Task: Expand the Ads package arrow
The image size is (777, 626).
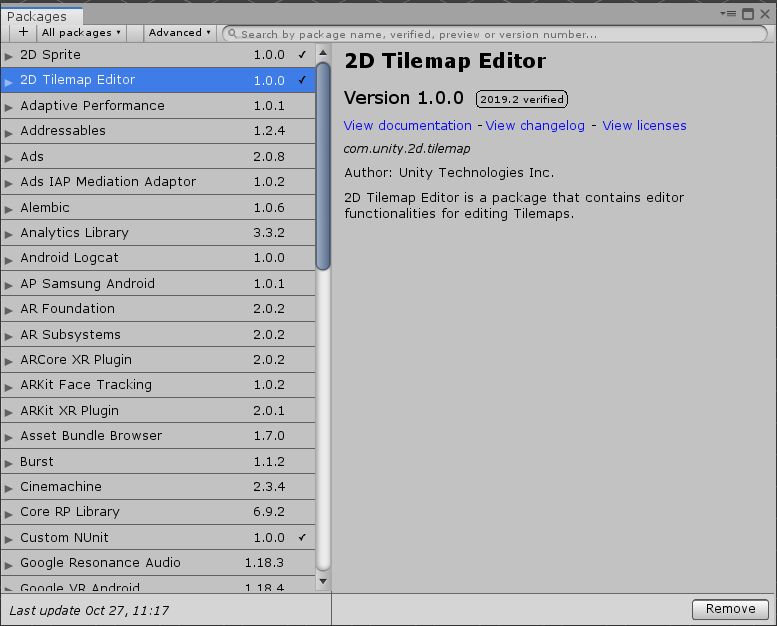Action: [8, 158]
